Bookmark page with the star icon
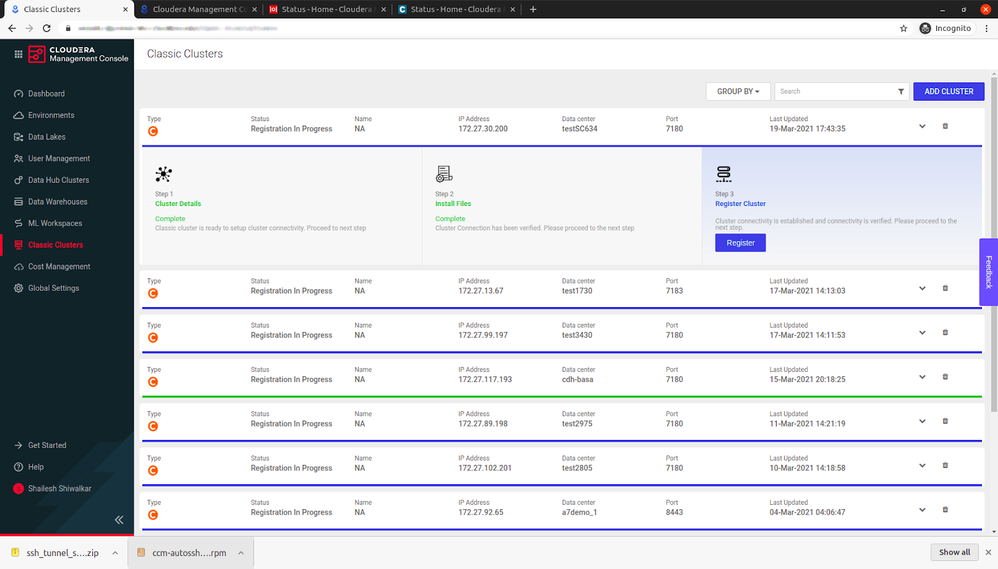 pos(903,28)
